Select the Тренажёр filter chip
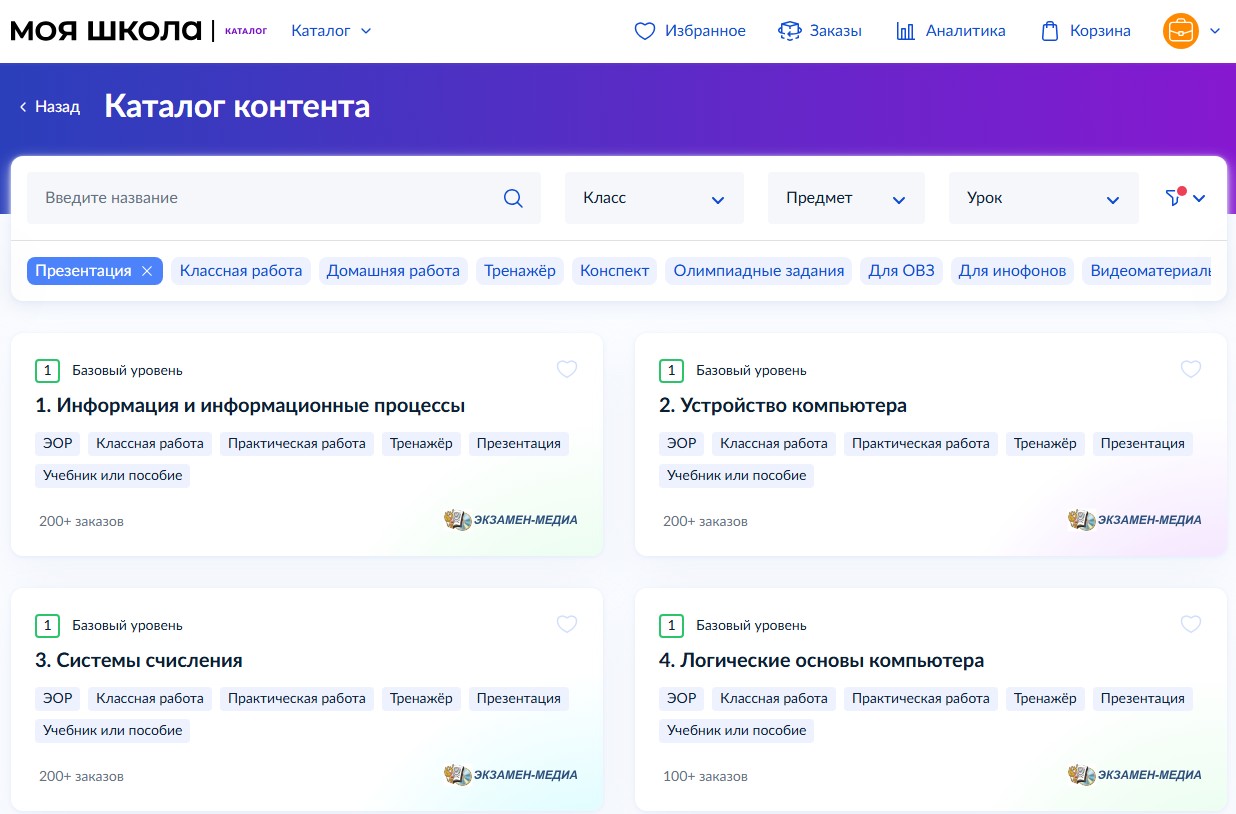Image resolution: width=1236 pixels, height=814 pixels. click(x=520, y=271)
